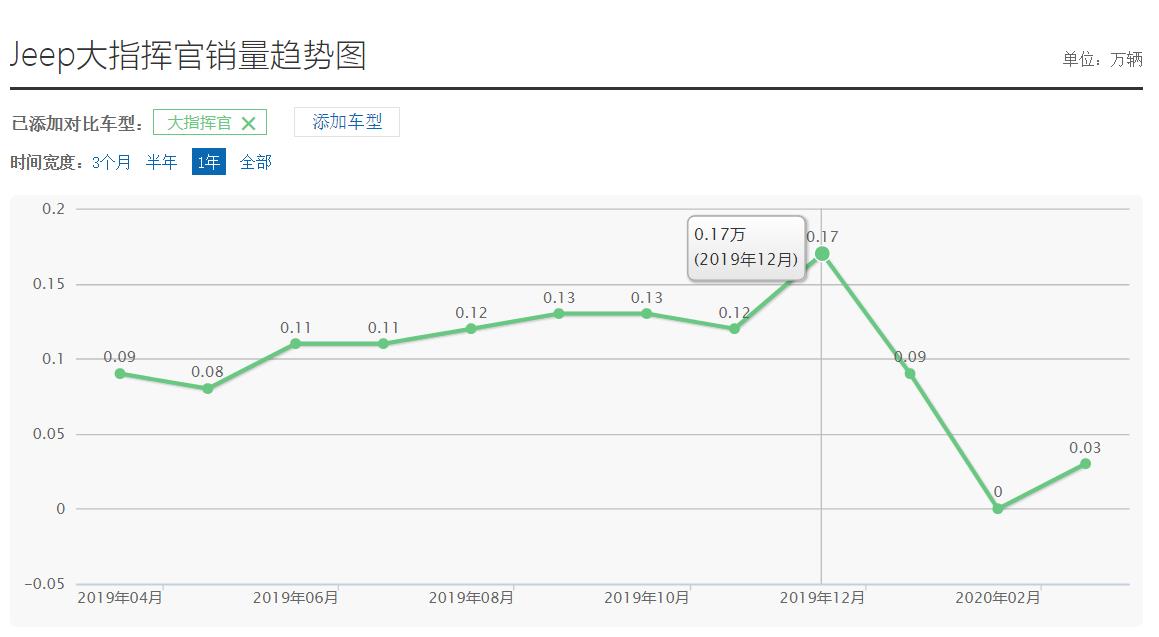Click the 0.08 data point on the trend line
The width and height of the screenshot is (1159, 637).
tap(208, 388)
